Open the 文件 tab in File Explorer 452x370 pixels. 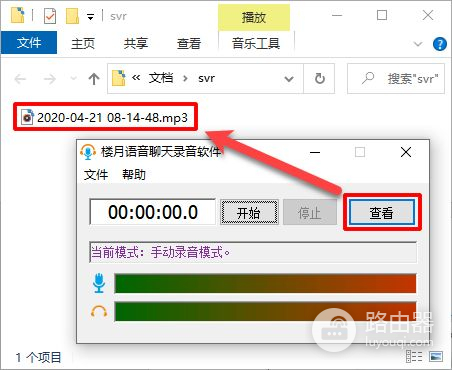(x=29, y=43)
